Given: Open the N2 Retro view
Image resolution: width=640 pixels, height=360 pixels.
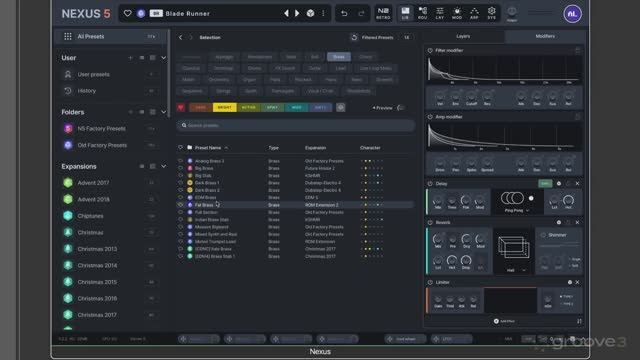Looking at the screenshot, I should pos(383,13).
